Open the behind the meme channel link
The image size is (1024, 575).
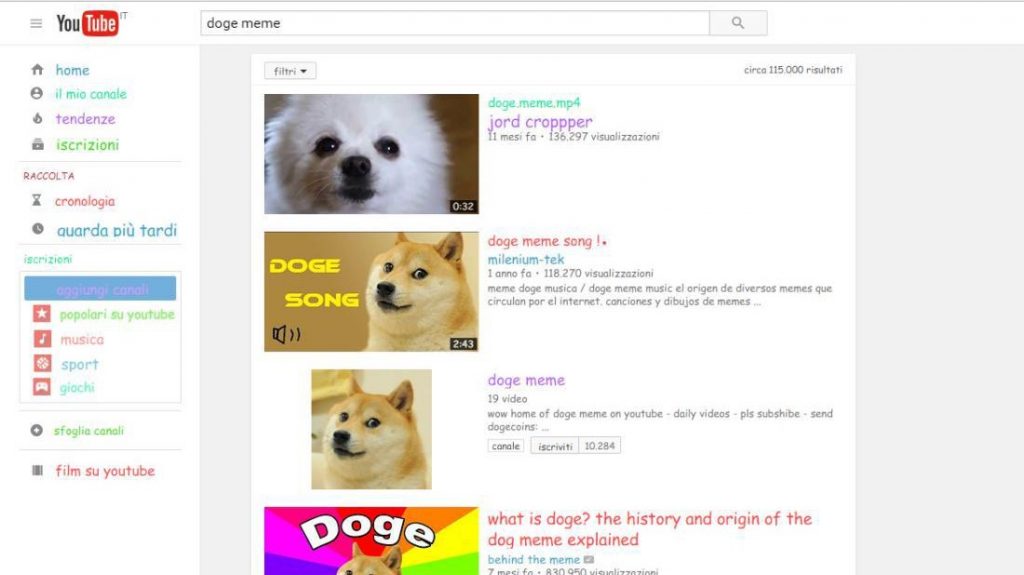coord(534,560)
